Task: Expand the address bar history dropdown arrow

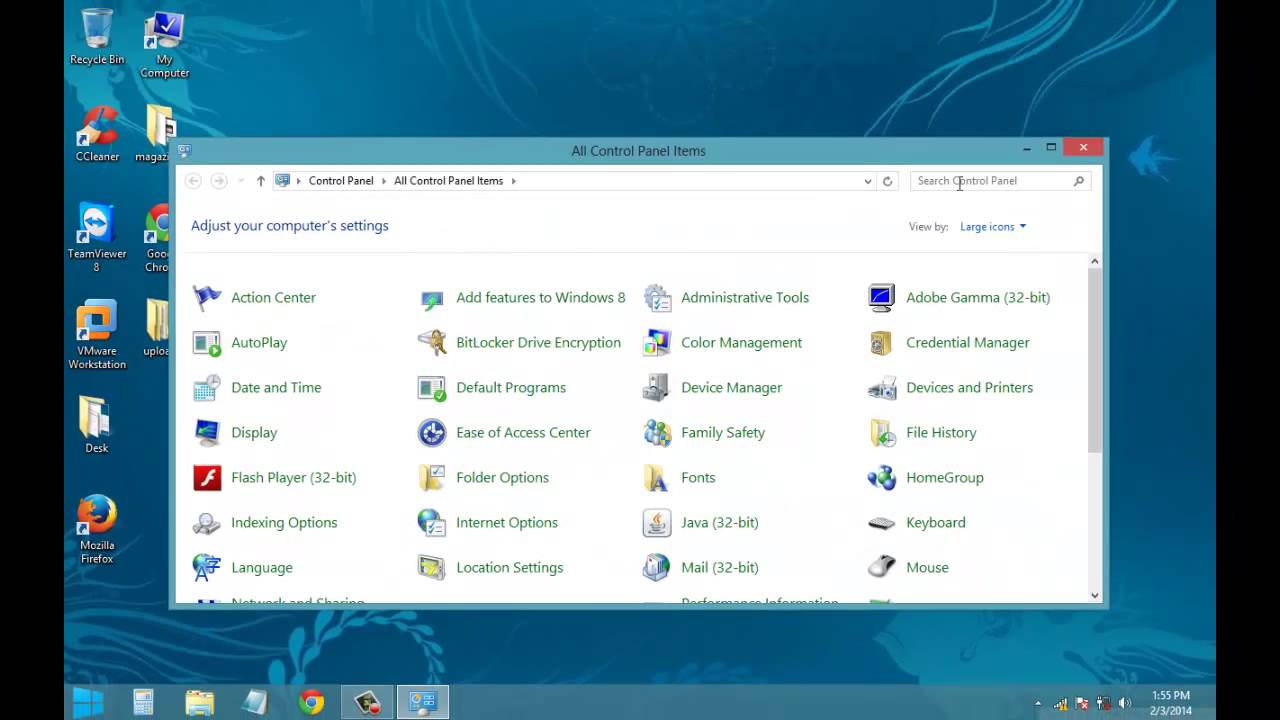Action: 867,181
